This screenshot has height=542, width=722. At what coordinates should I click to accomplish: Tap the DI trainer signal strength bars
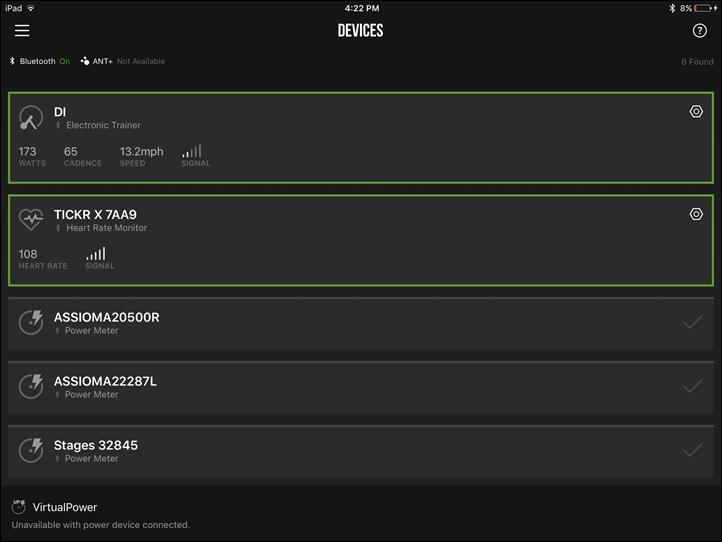pyautogui.click(x=192, y=151)
